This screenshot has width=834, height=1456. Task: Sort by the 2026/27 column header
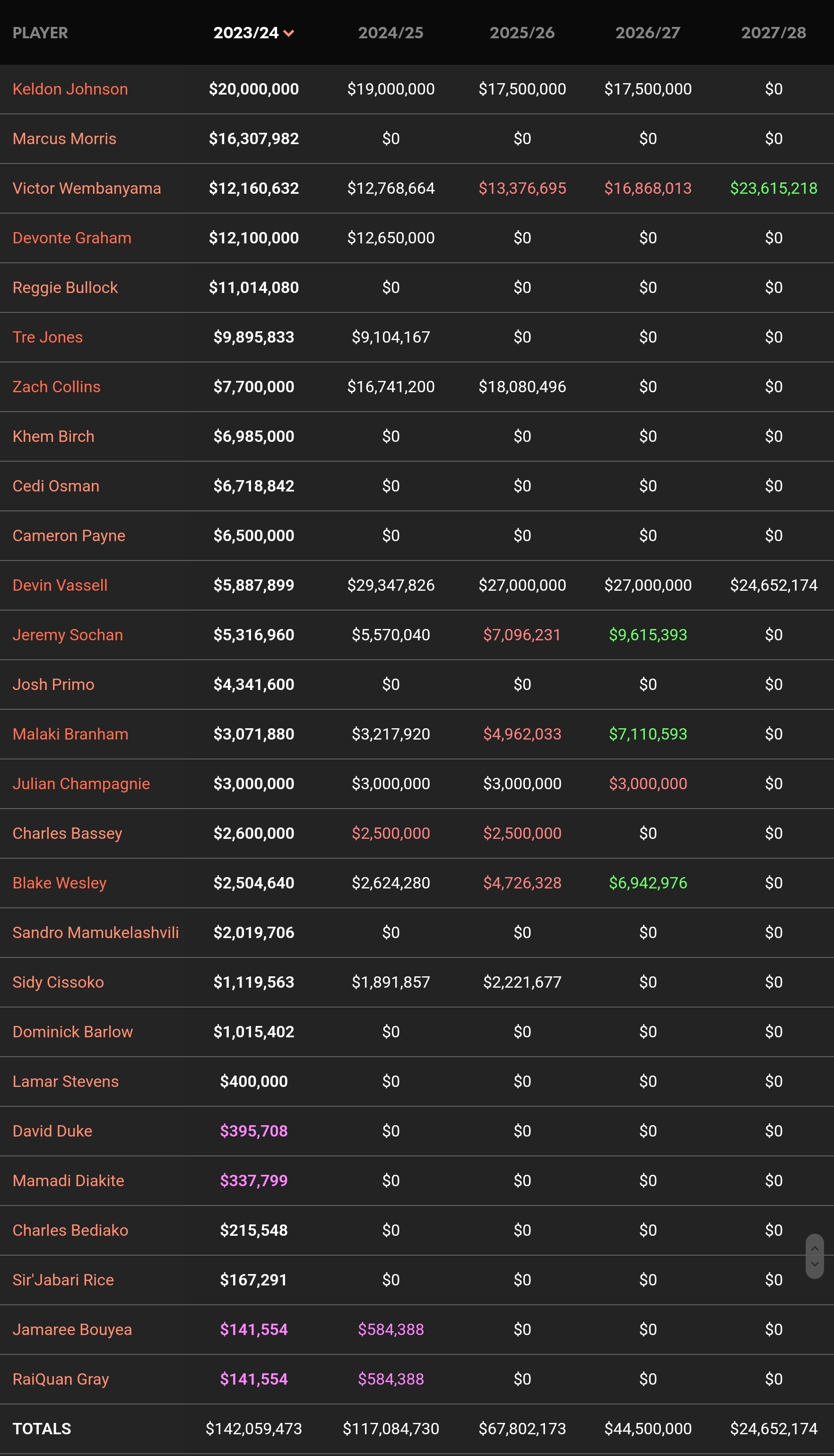coord(647,33)
